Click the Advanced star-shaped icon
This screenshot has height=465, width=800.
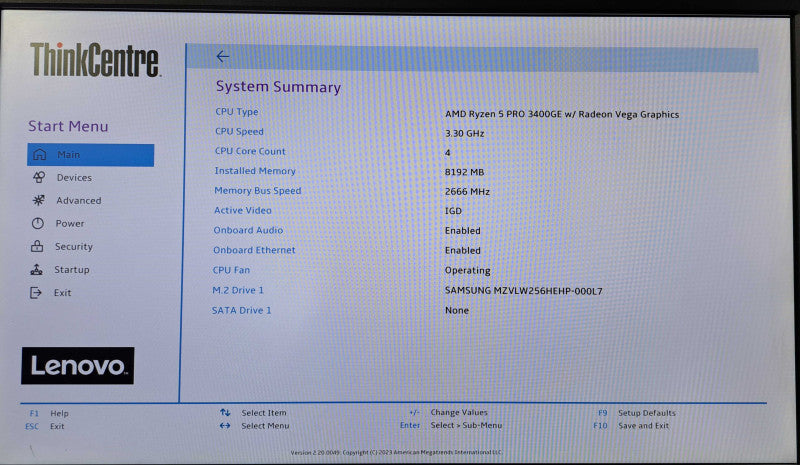pos(38,200)
